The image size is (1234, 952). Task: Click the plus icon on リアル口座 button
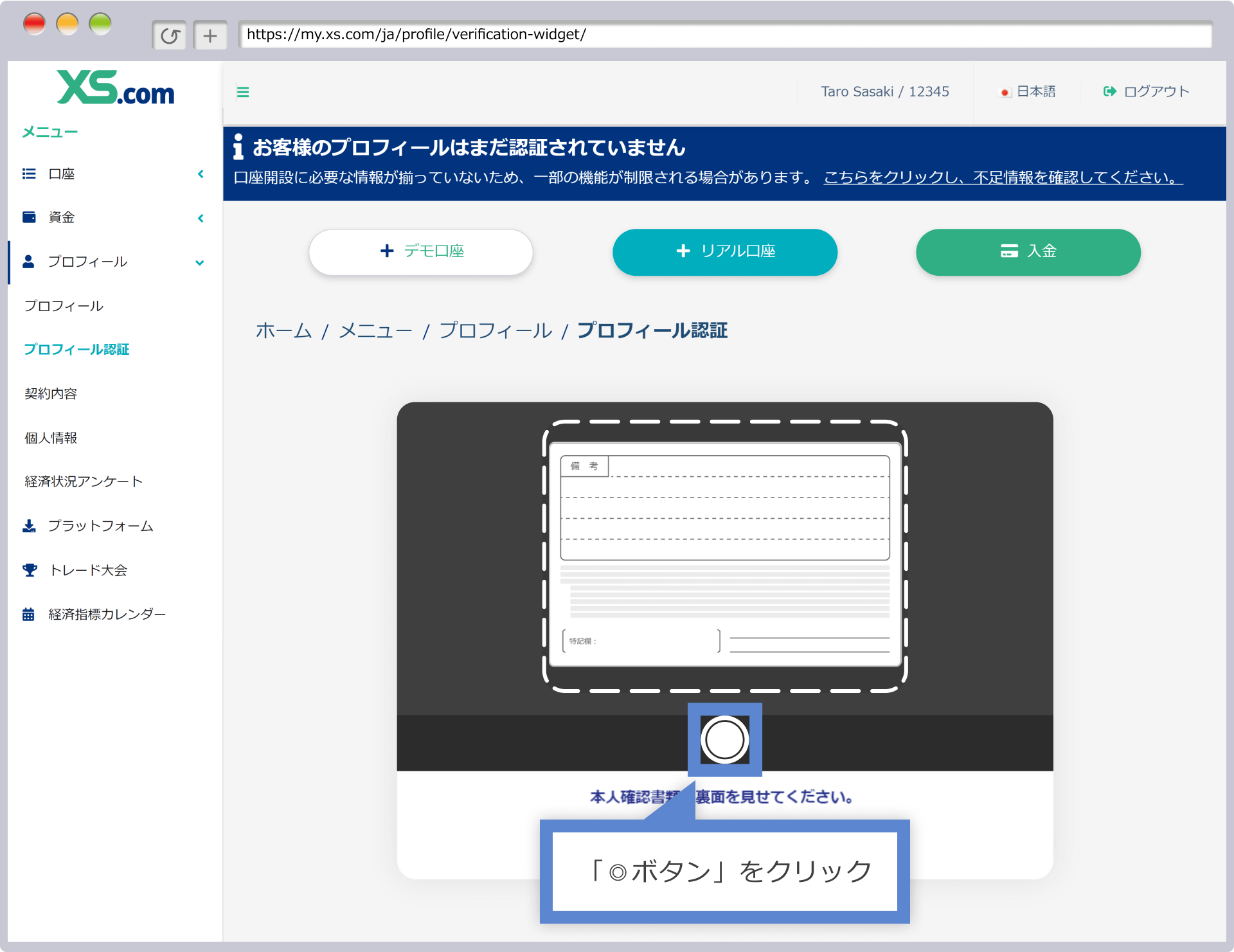coord(683,251)
